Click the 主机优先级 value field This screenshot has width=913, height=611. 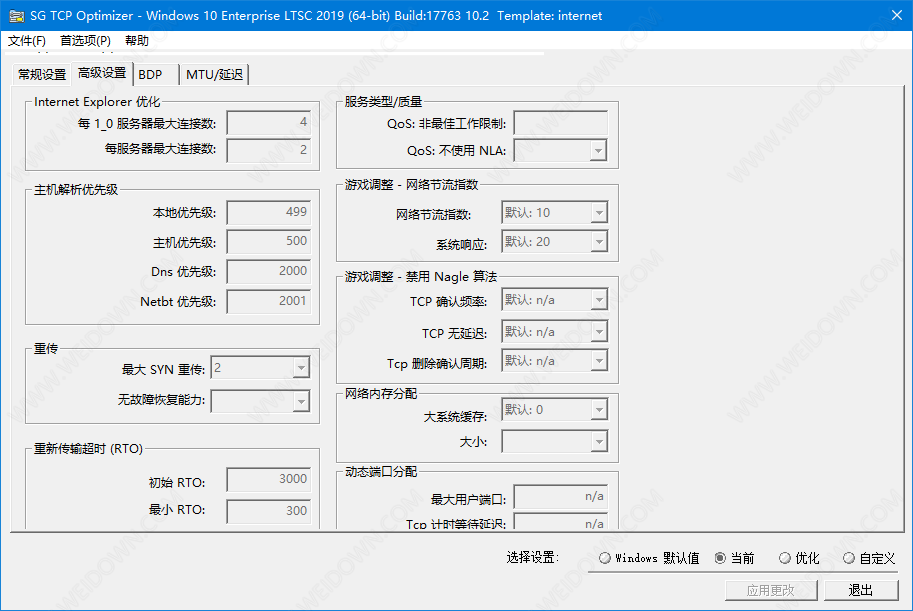(x=269, y=242)
